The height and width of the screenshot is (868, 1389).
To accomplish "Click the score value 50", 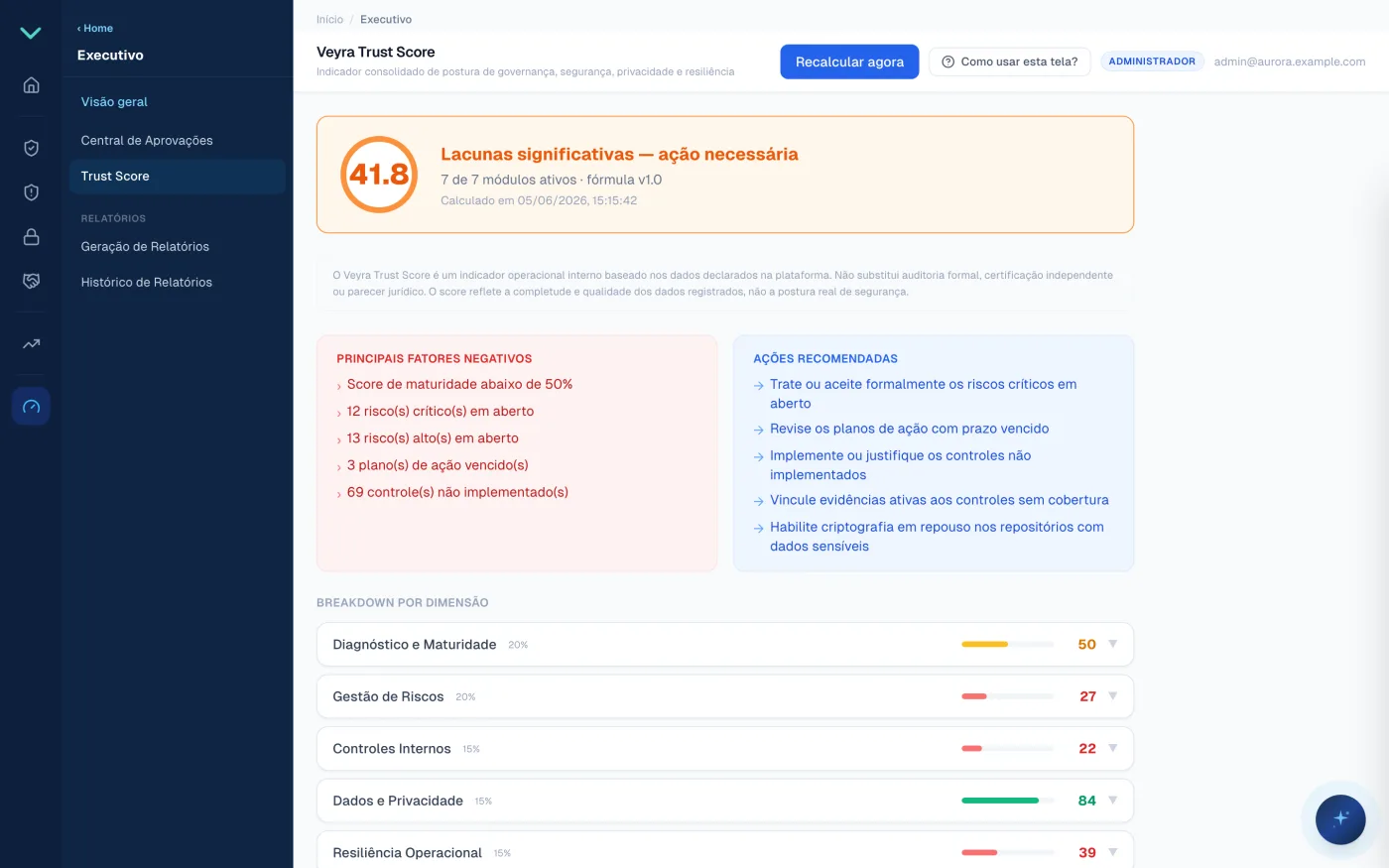I will coord(1087,645).
